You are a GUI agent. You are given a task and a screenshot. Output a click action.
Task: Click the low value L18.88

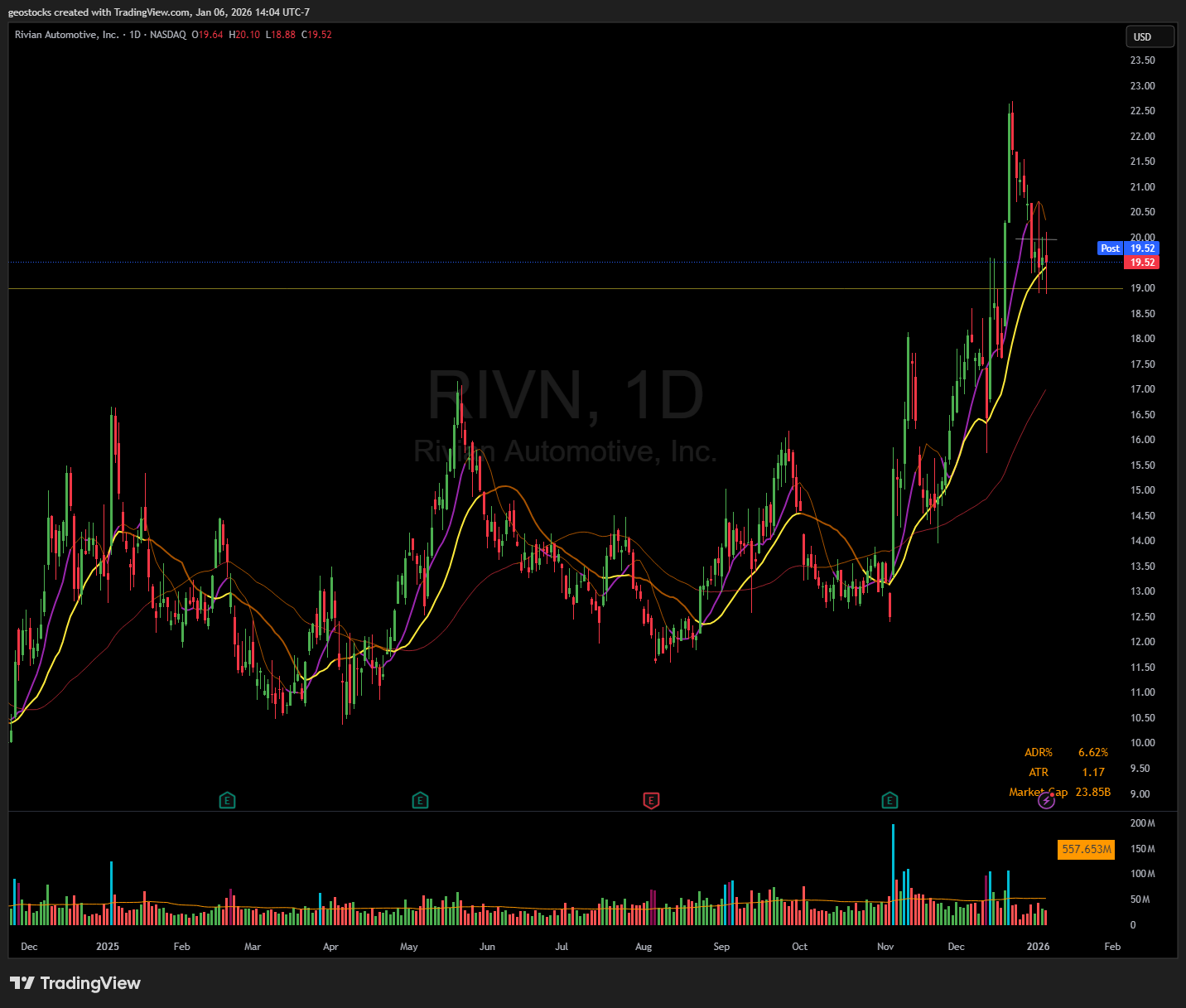pyautogui.click(x=281, y=35)
